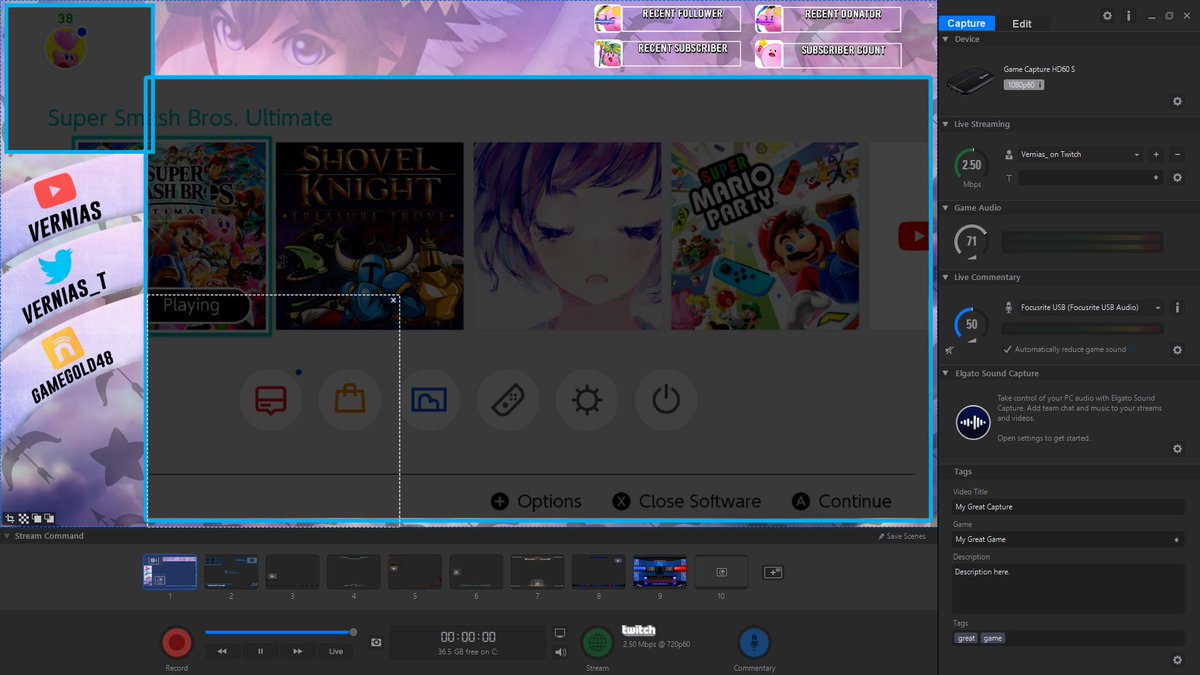
Task: Select Stream Command scene 2
Action: point(231,572)
